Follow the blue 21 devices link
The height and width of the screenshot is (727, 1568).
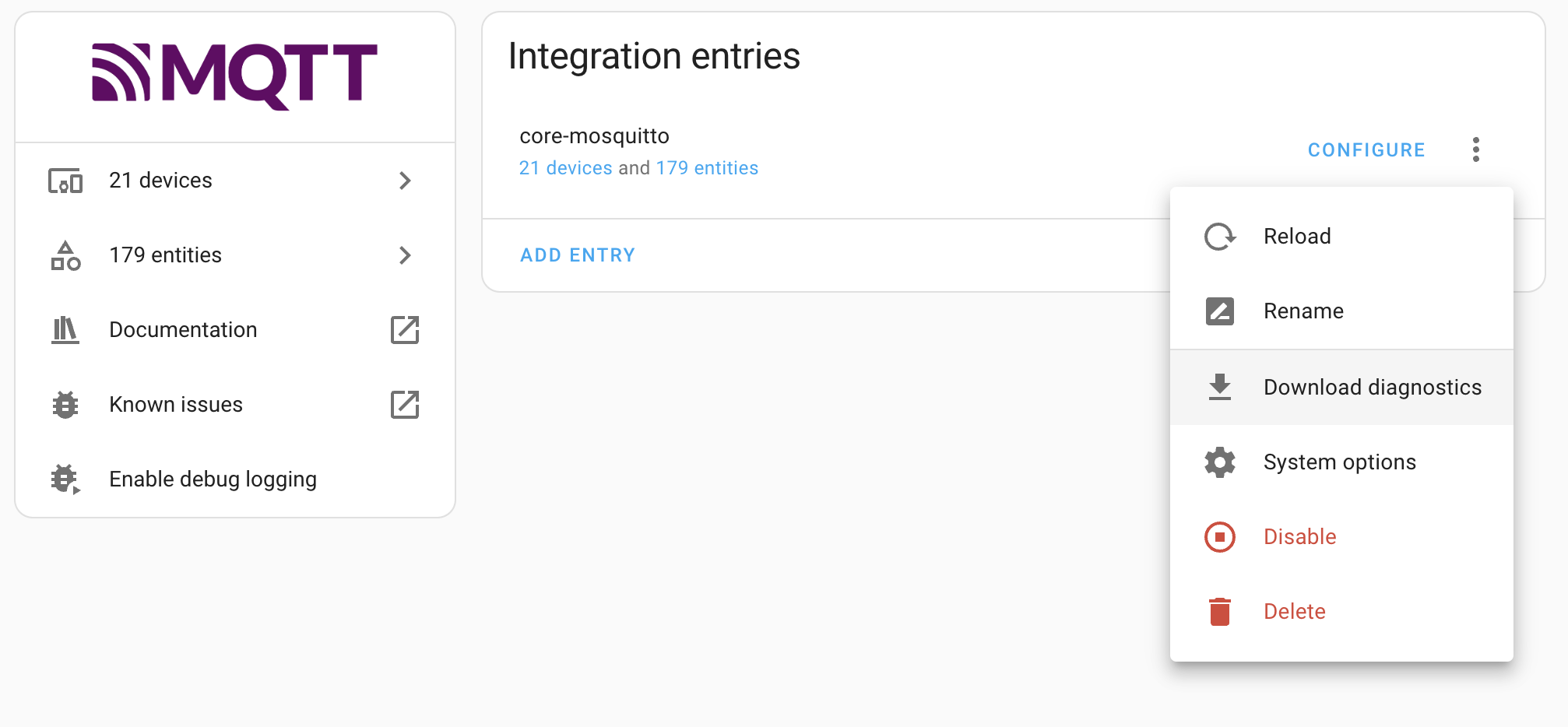click(565, 168)
